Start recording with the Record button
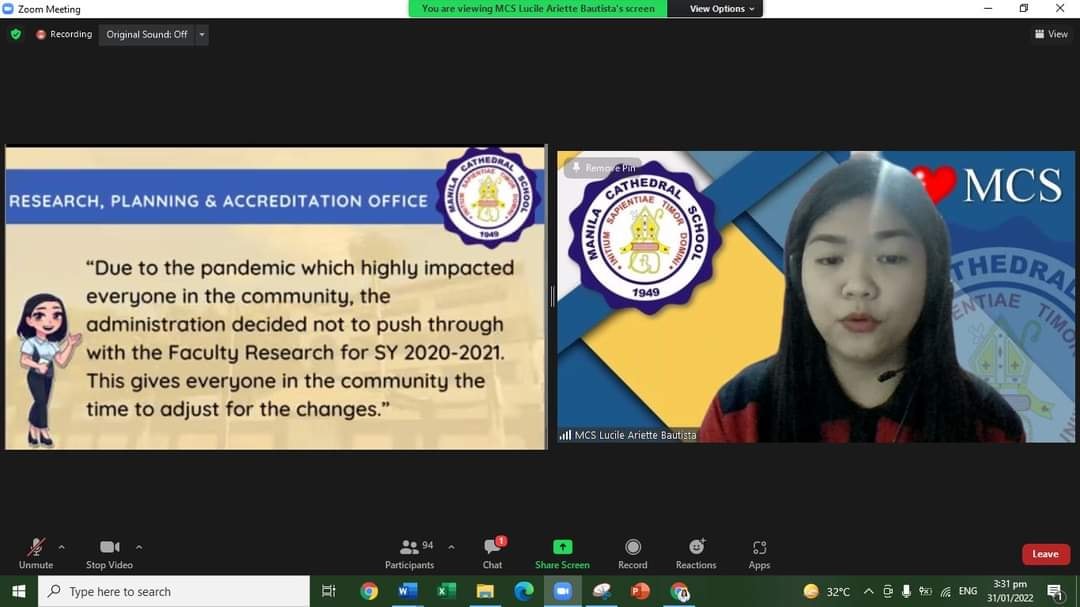 click(632, 553)
